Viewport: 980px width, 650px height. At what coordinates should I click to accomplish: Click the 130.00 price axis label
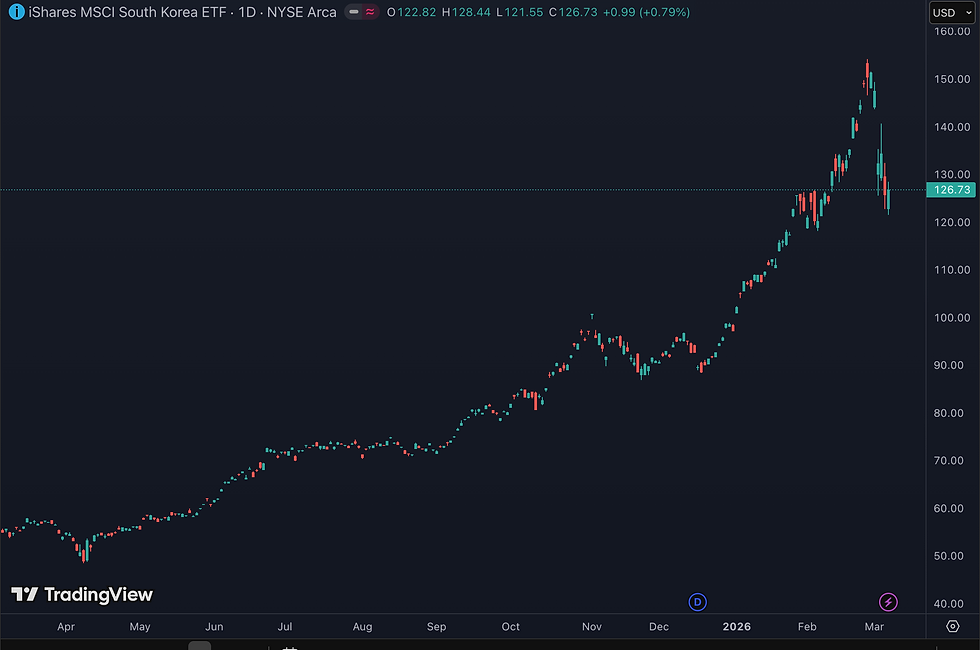tap(952, 174)
